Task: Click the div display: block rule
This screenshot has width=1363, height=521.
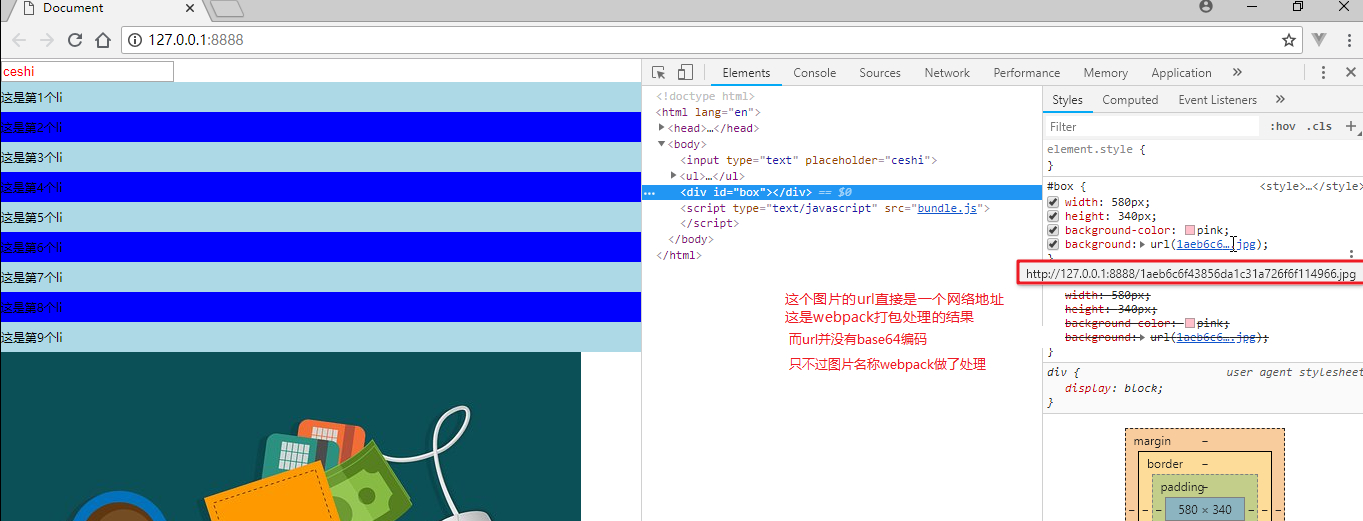Action: coord(1203,387)
